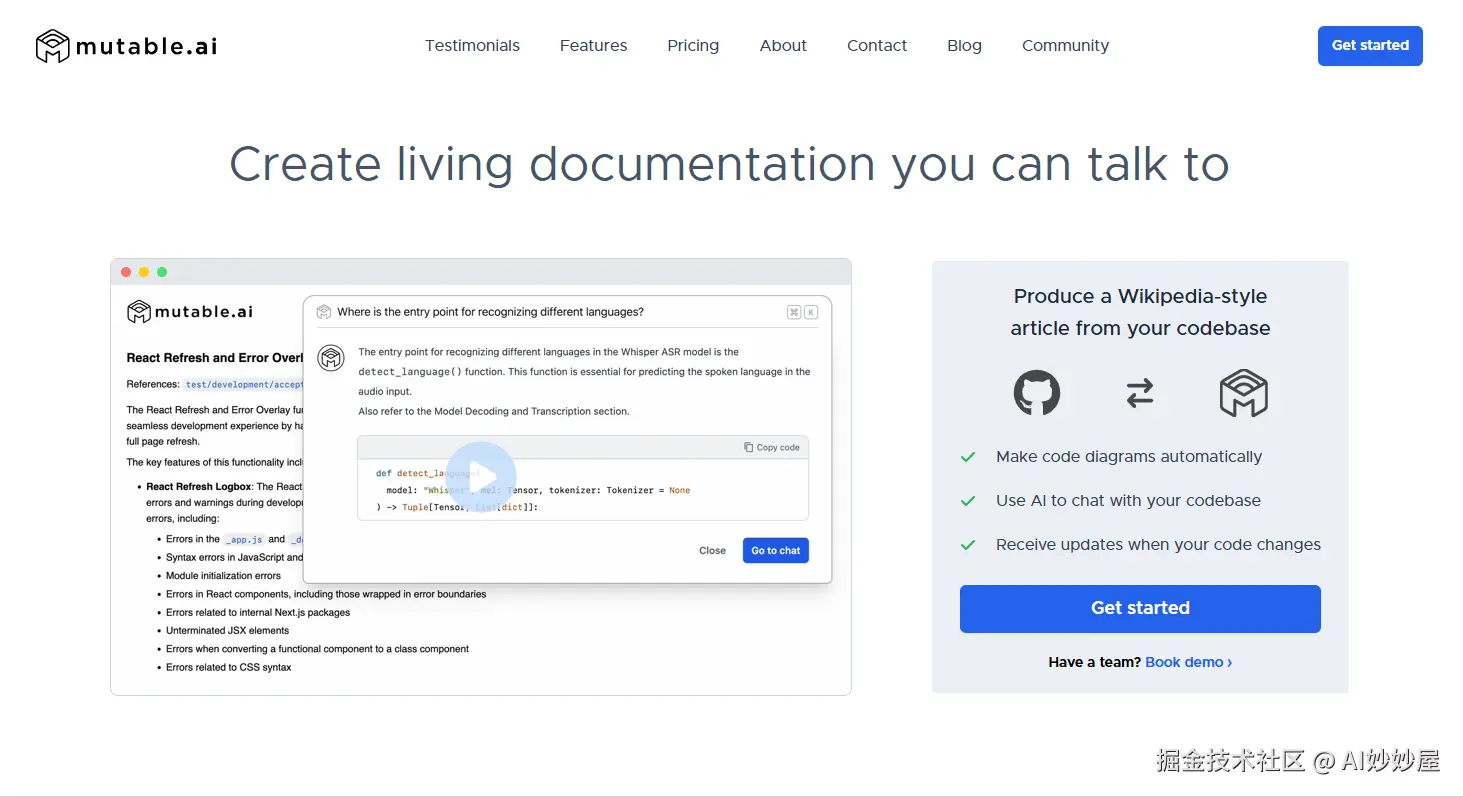Viewport: 1463px width, 797px height.
Task: Select About in the navigation
Action: coord(783,46)
